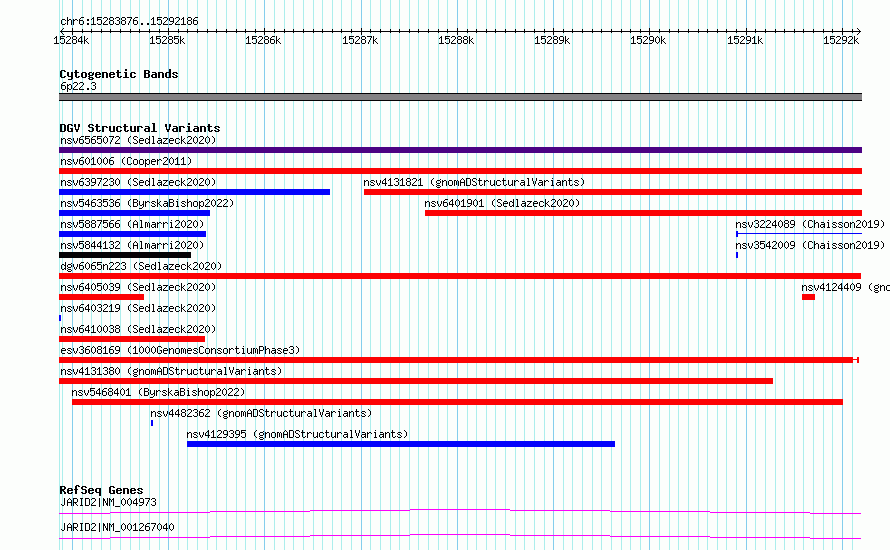Select the blue nsv5463536 variant bar
This screenshot has height=550, width=890.
point(135,213)
